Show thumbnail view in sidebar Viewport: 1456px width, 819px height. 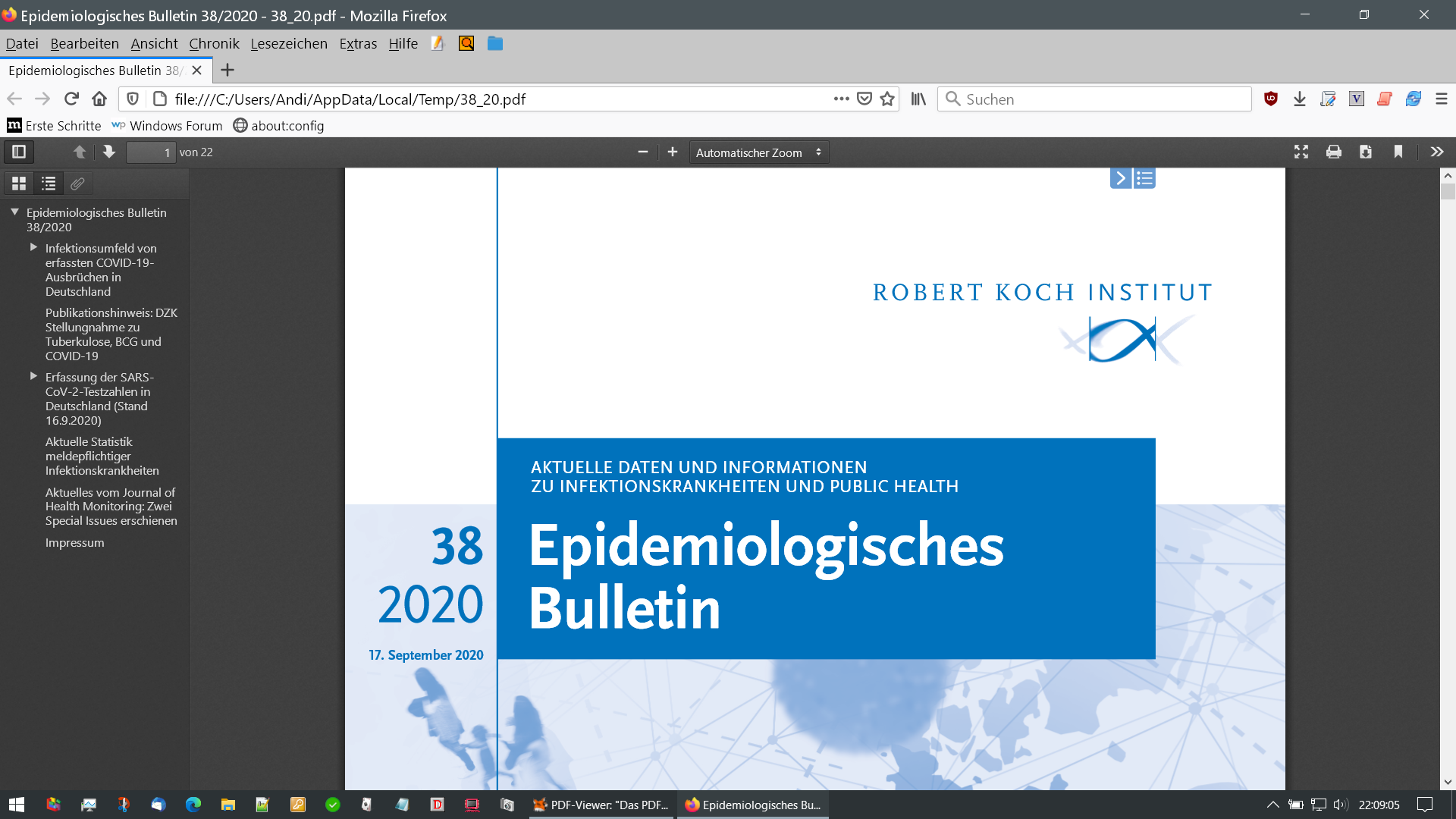point(19,184)
